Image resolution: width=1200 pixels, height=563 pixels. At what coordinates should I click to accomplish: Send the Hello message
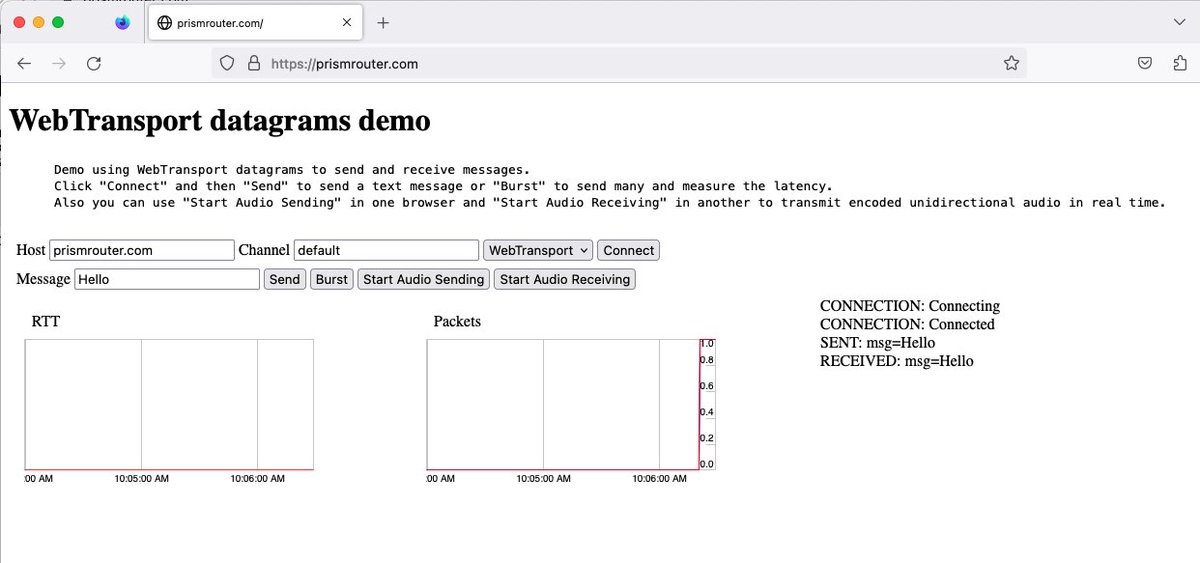[285, 279]
